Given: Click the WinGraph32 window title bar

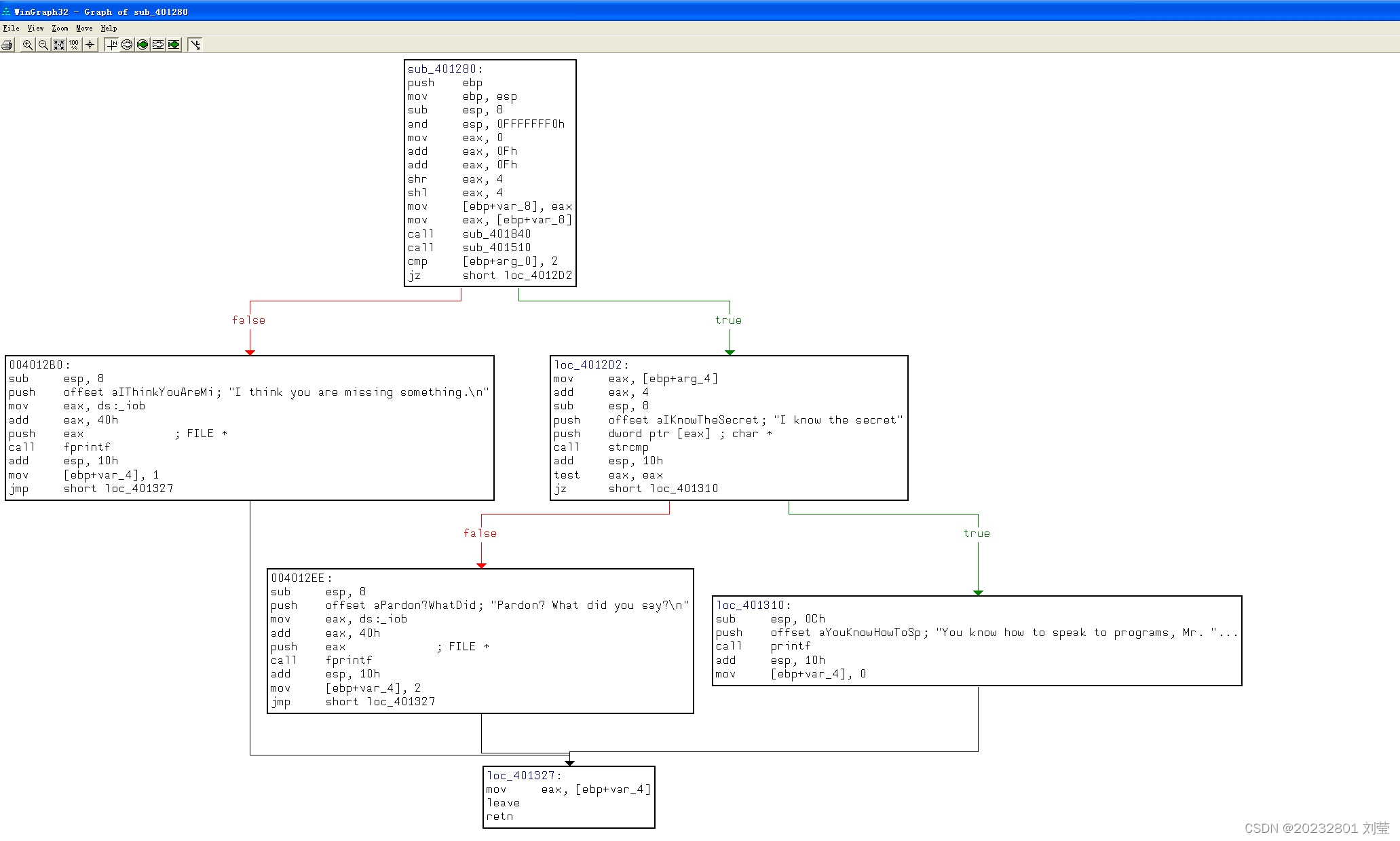Looking at the screenshot, I should point(700,11).
